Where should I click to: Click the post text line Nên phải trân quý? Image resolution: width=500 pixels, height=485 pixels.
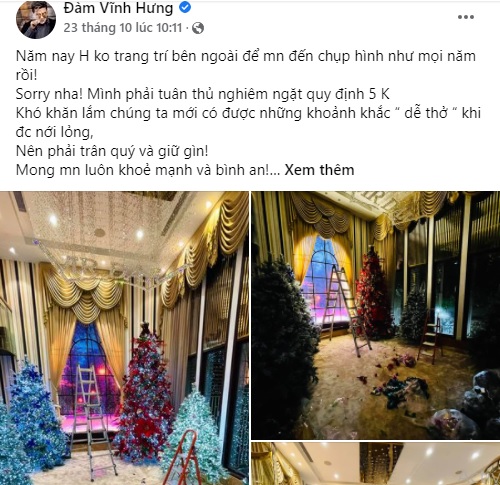[112, 151]
